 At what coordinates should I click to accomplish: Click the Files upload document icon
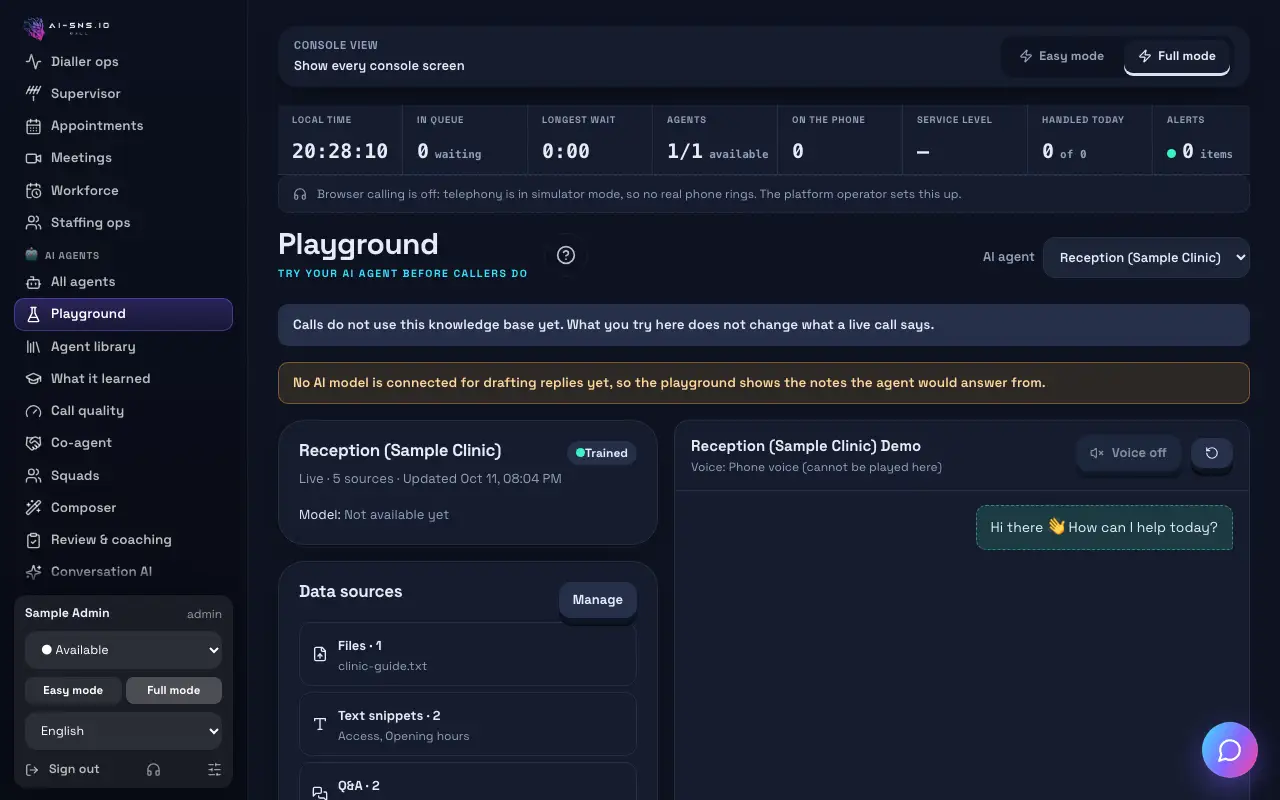320,654
